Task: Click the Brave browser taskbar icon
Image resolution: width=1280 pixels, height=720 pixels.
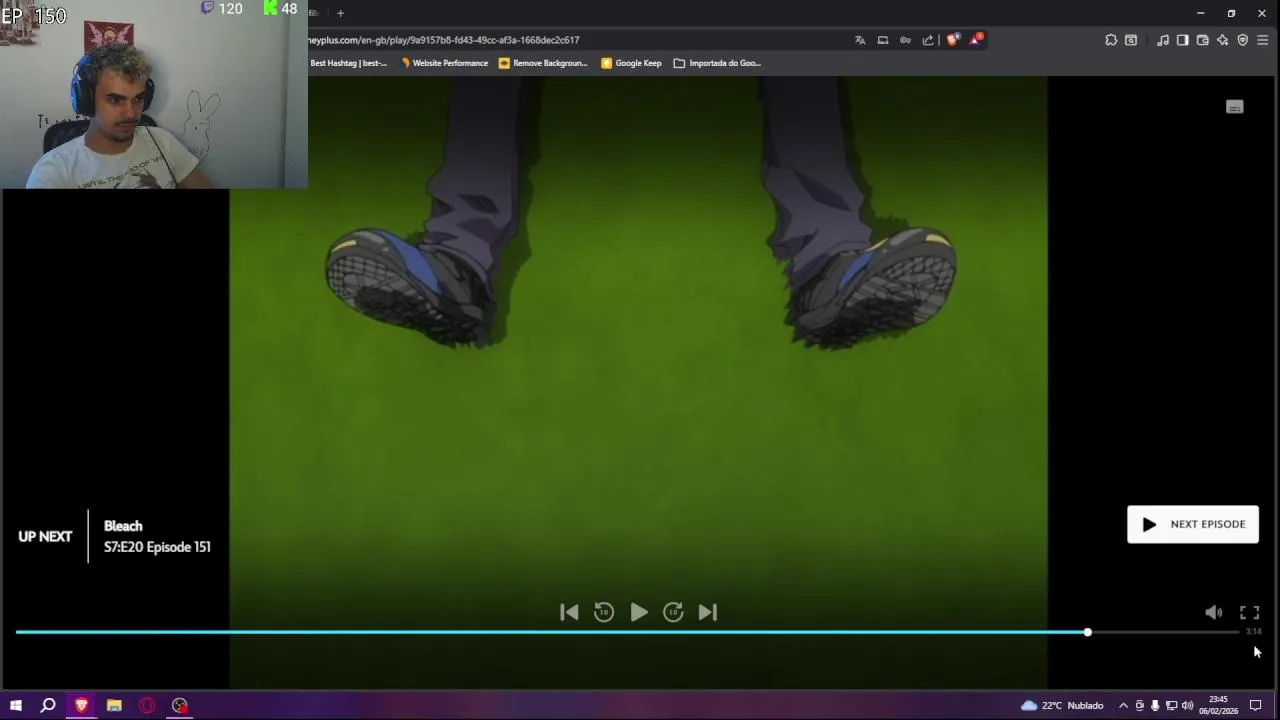Action: coord(81,705)
